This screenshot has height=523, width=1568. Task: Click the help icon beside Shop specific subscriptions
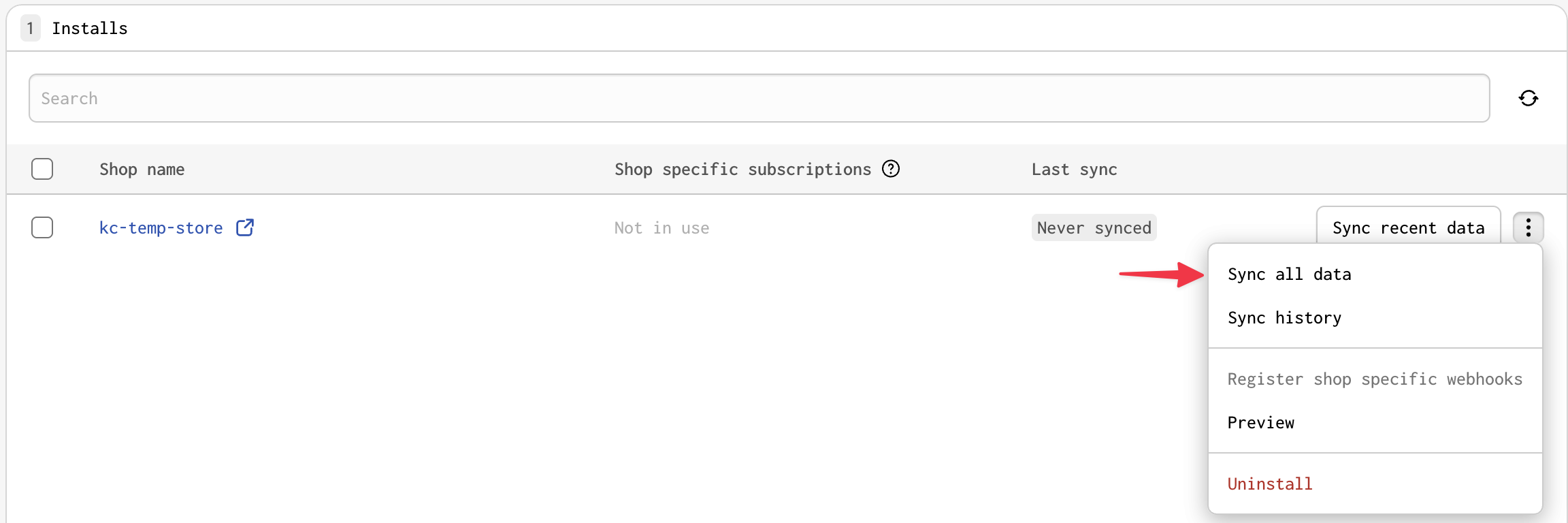pos(891,169)
